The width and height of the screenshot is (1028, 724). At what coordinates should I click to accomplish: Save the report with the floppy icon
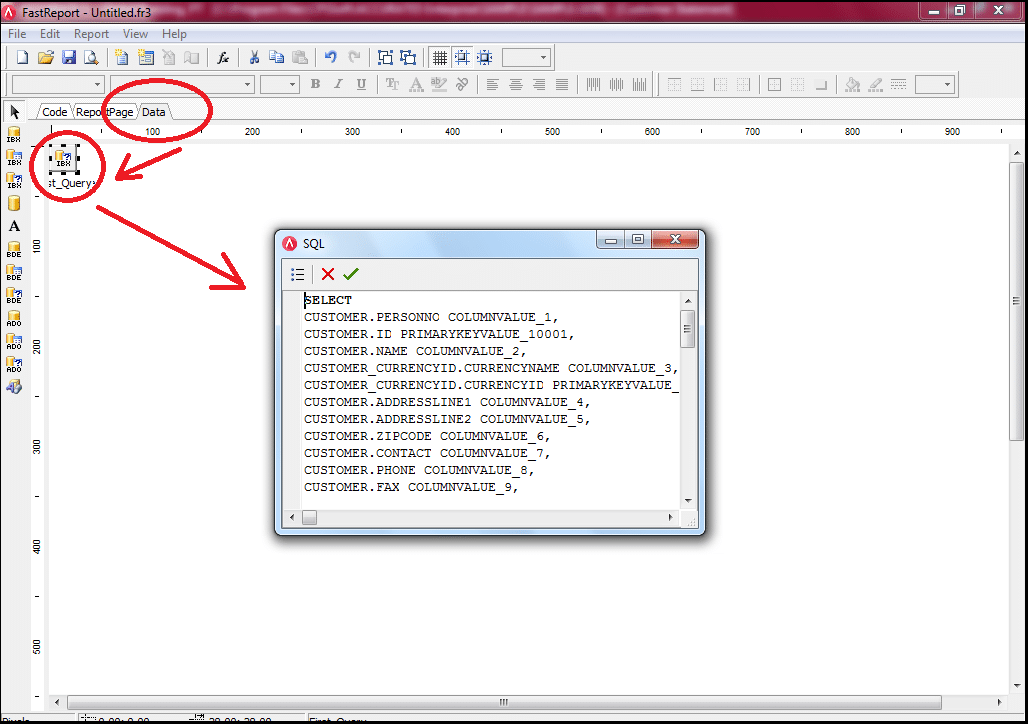[69, 58]
